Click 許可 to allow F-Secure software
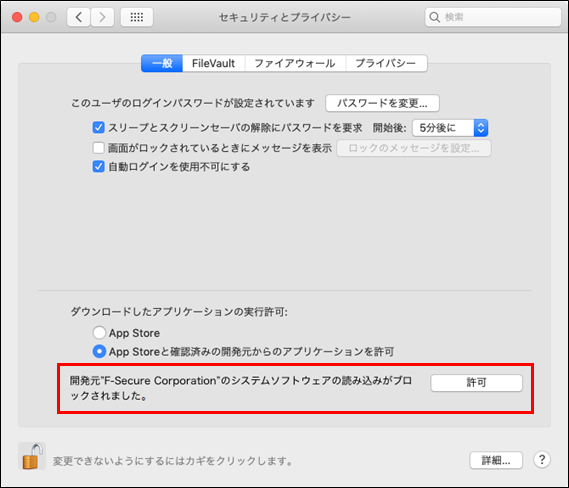The image size is (569, 488). 476,383
